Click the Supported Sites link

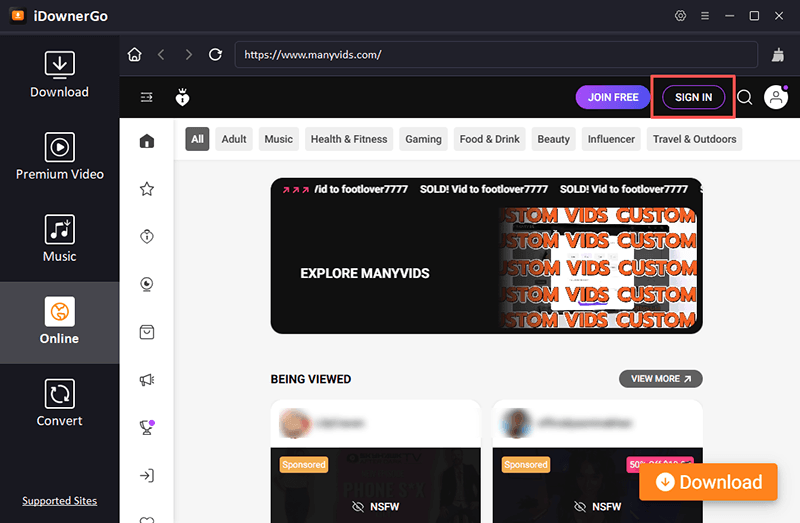tap(59, 501)
